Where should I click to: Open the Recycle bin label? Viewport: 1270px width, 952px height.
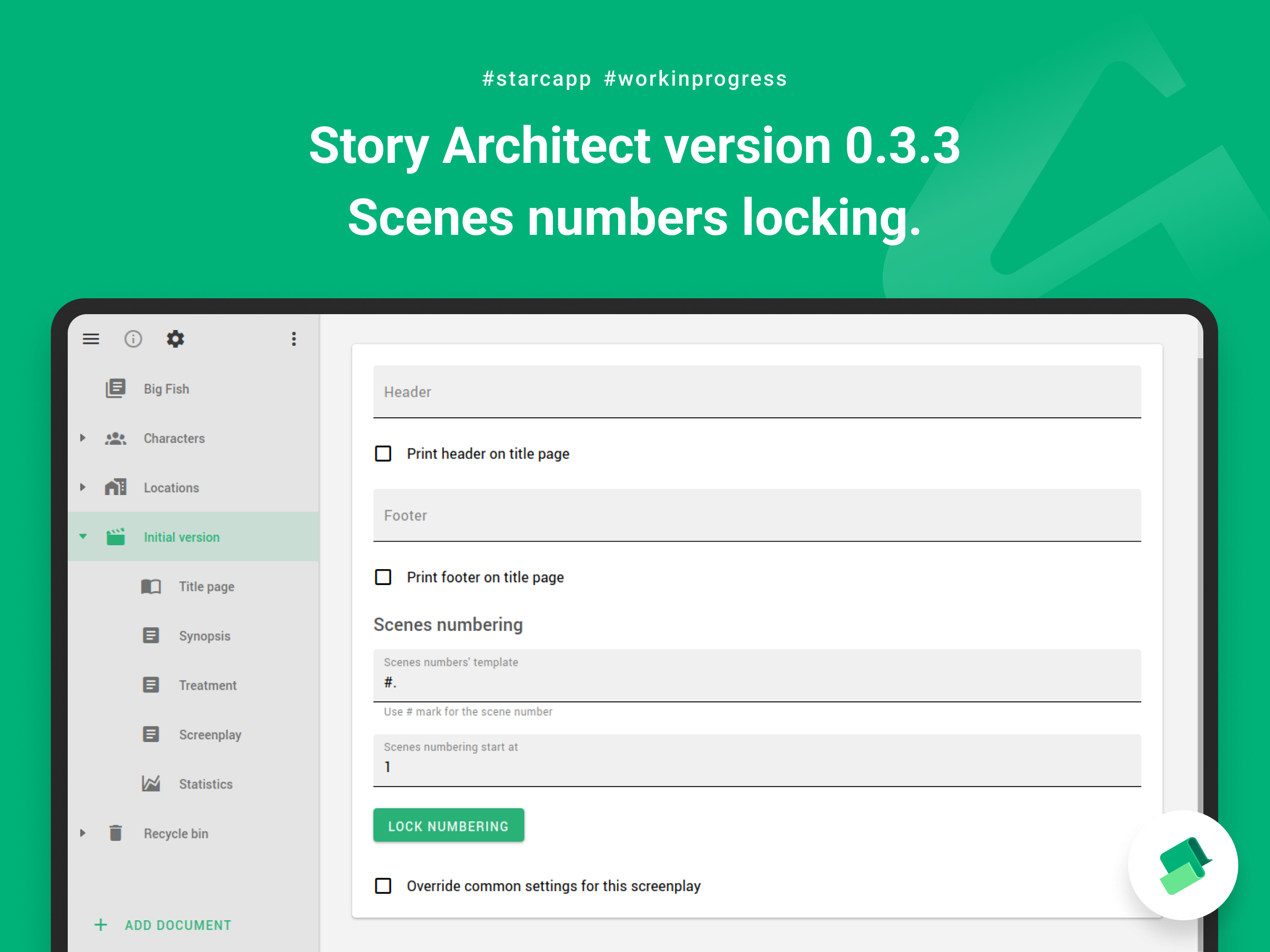point(176,833)
